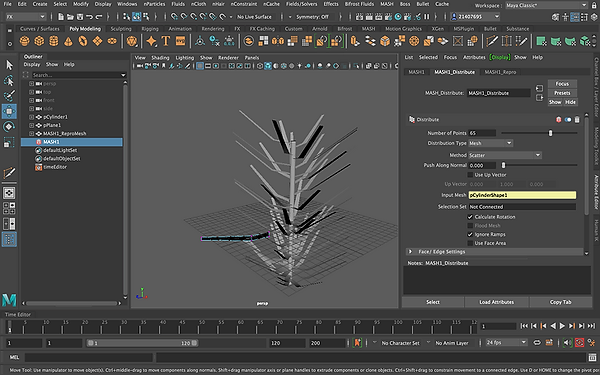Adjust the Number of Points slider
Image resolution: width=600 pixels, height=375 pixels.
pos(550,133)
